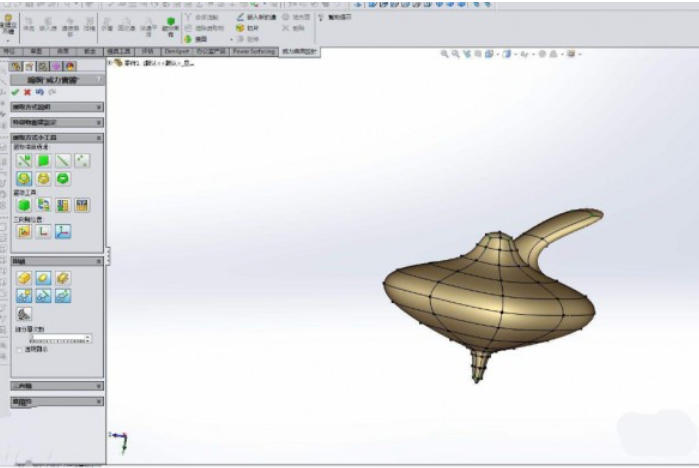Click the zoom to fit magnifier in view toolbar
699x468 pixels.
[x=445, y=54]
